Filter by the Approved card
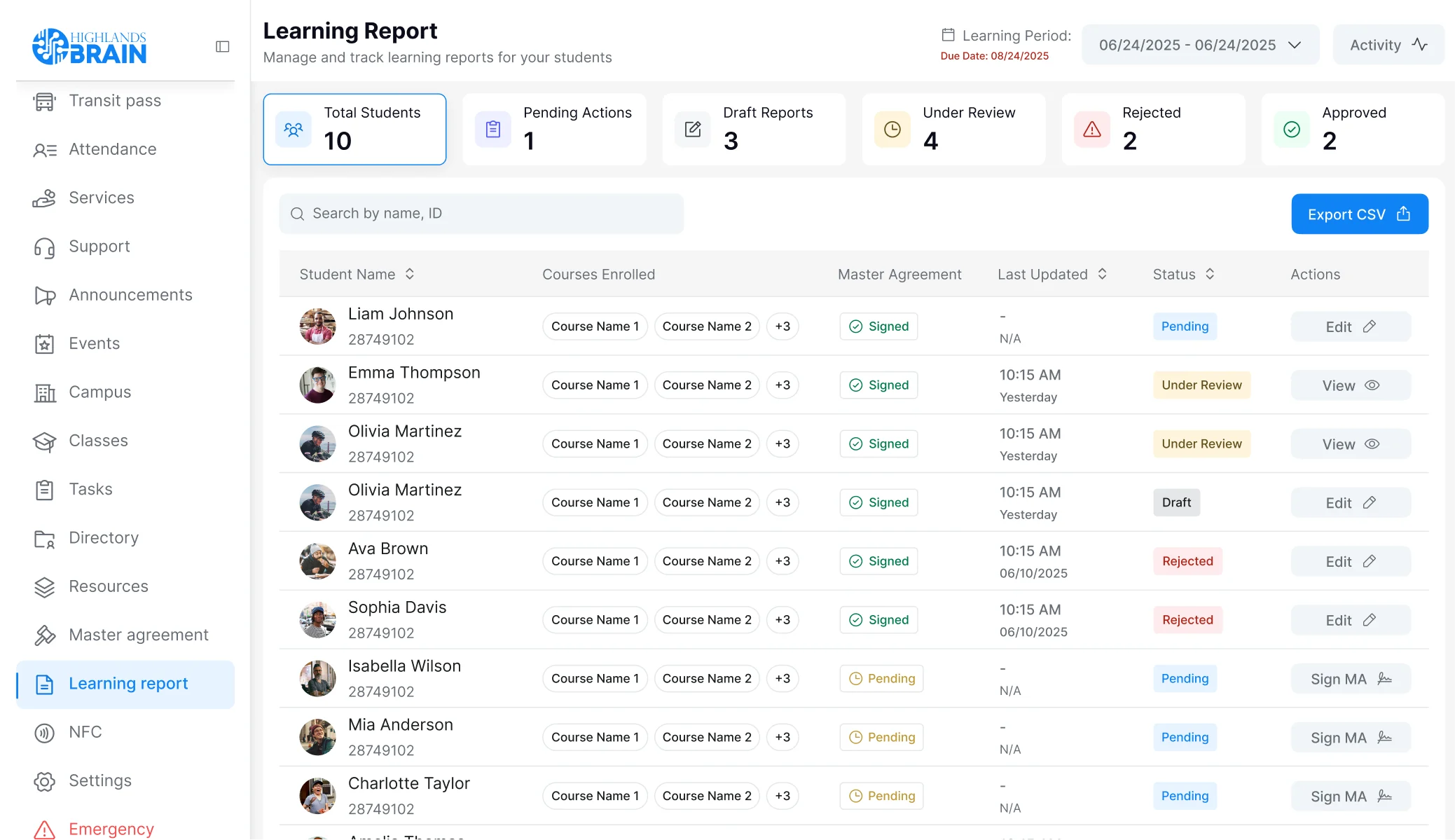Image resolution: width=1455 pixels, height=840 pixels. [x=1353, y=130]
